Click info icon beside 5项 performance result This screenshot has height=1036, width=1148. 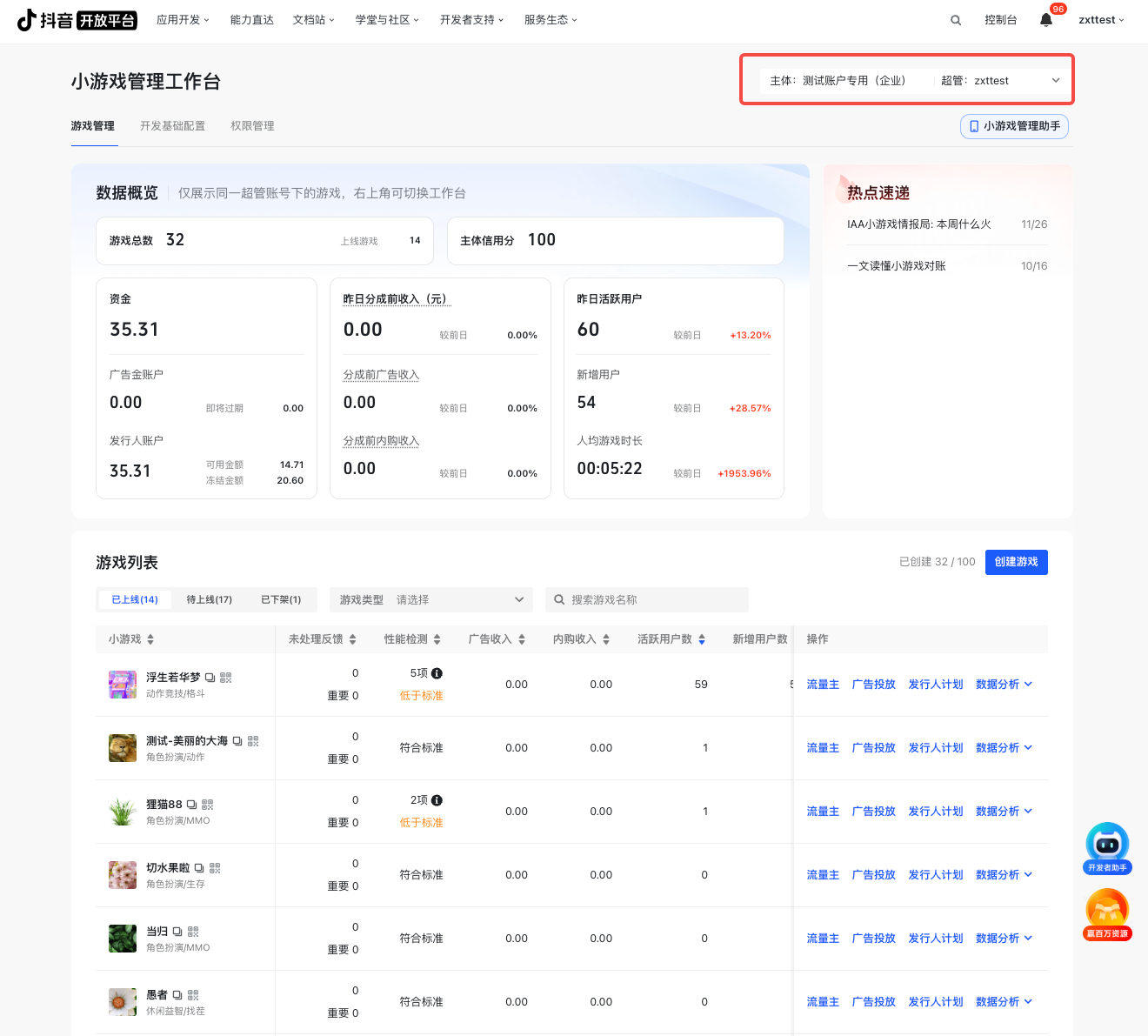[x=437, y=673]
